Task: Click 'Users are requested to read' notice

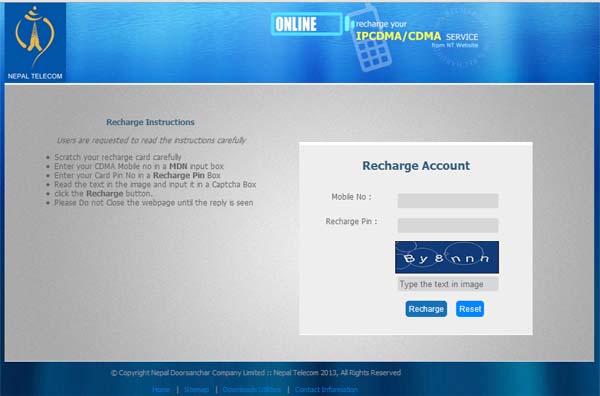Action: [x=151, y=140]
